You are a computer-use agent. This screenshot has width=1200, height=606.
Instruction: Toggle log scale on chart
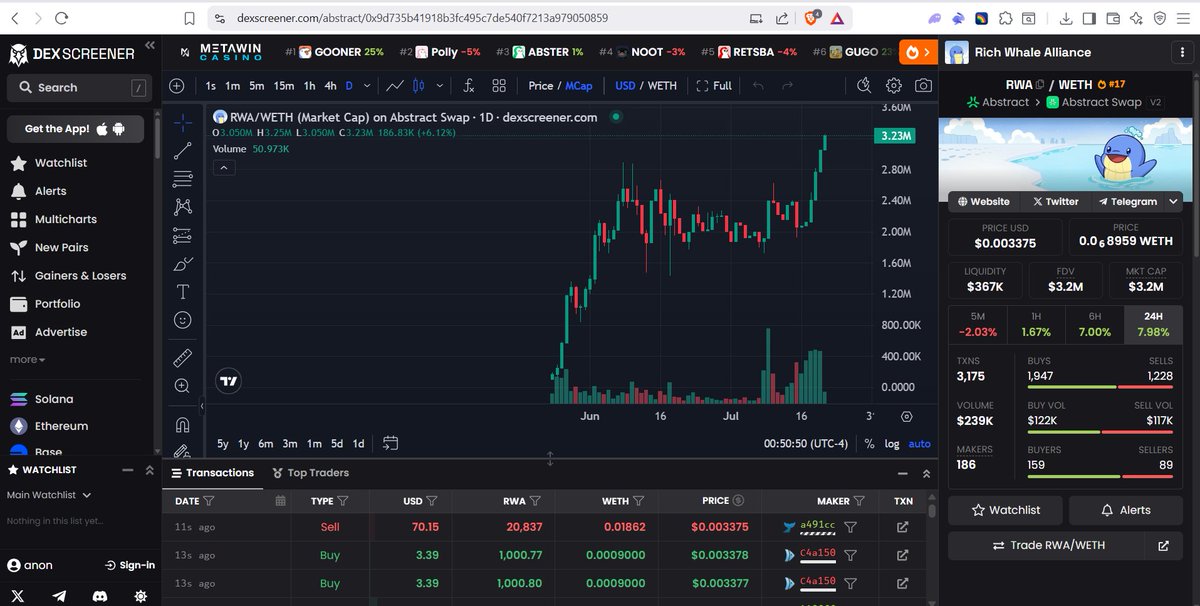click(892, 443)
